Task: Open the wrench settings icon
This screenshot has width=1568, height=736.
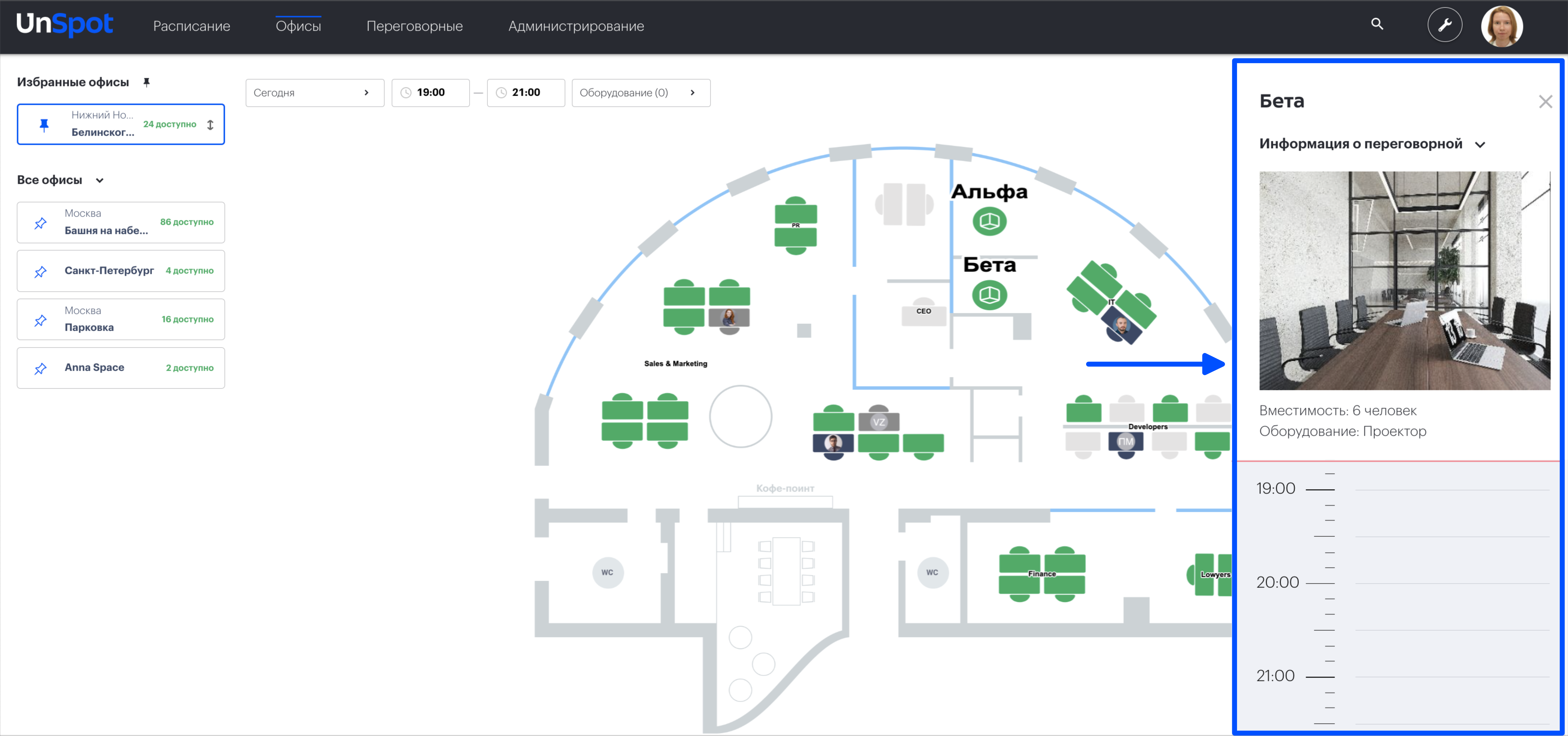Action: [x=1444, y=25]
